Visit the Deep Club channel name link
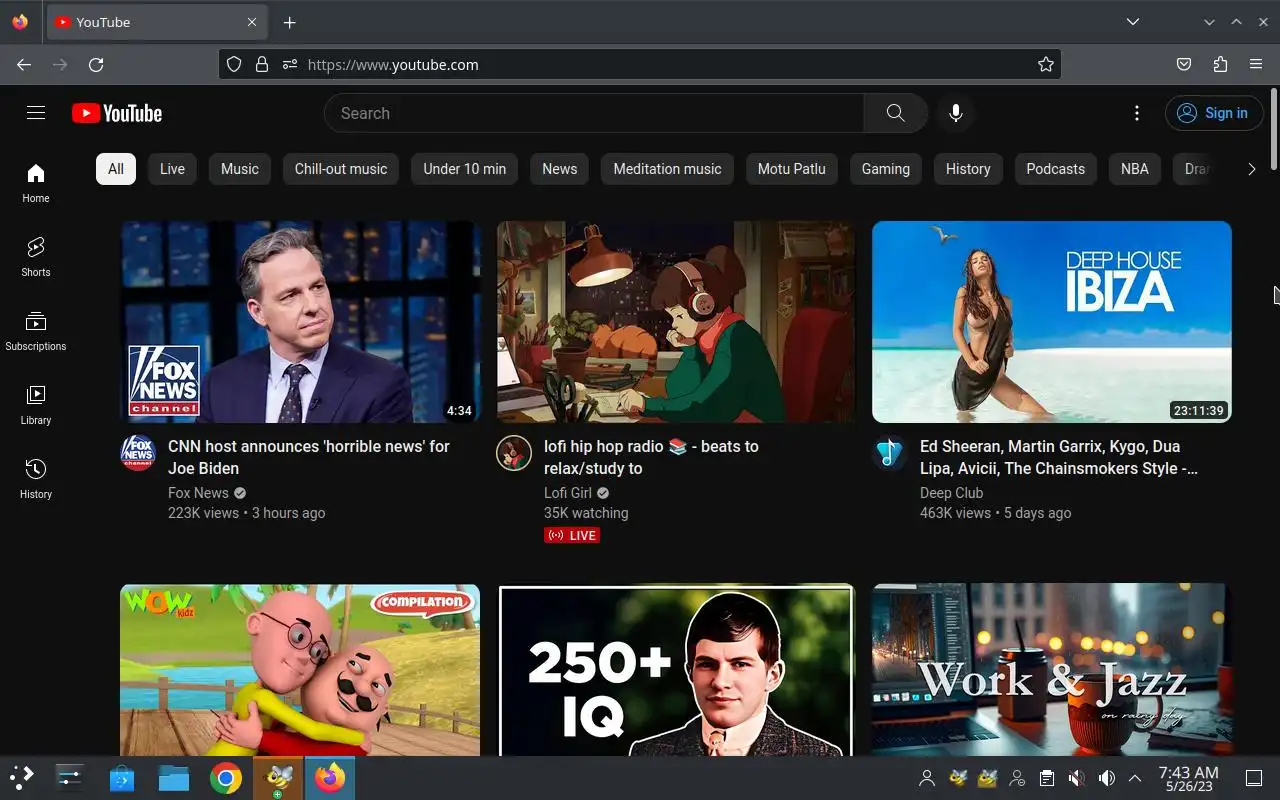The height and width of the screenshot is (800, 1280). [951, 493]
